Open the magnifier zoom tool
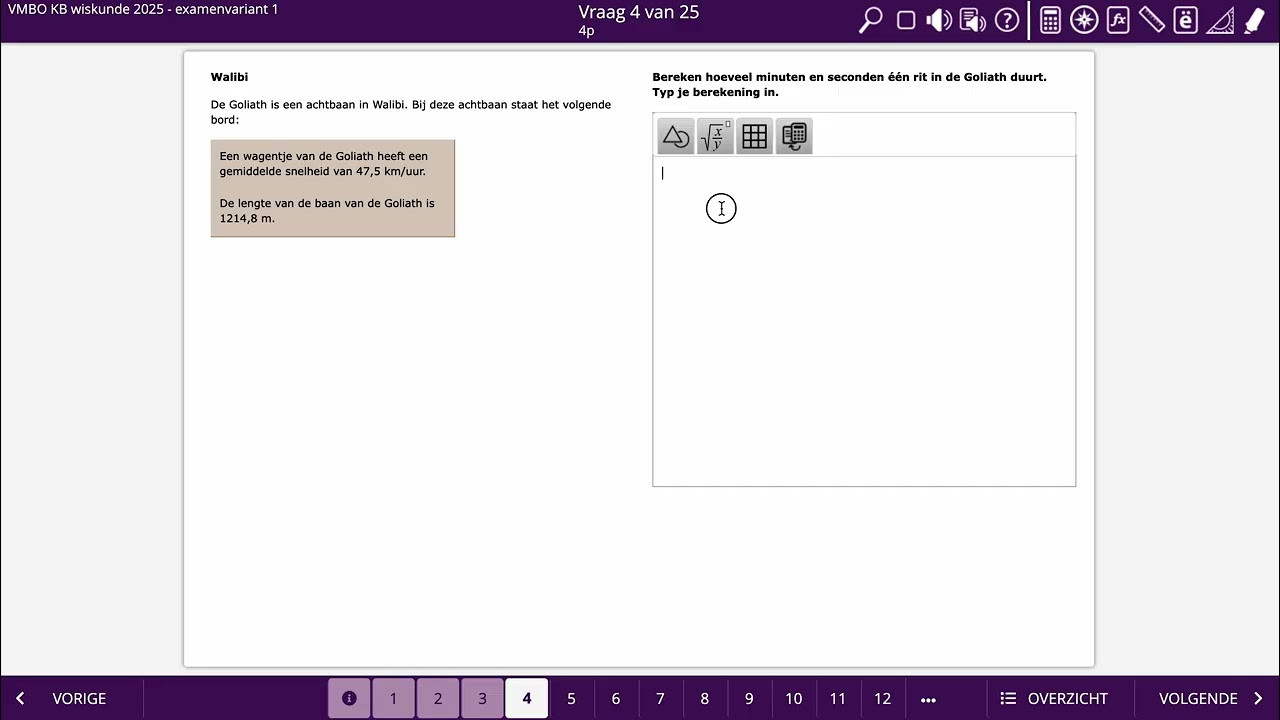Screen dimensions: 1280x720 pyautogui.click(x=871, y=21)
